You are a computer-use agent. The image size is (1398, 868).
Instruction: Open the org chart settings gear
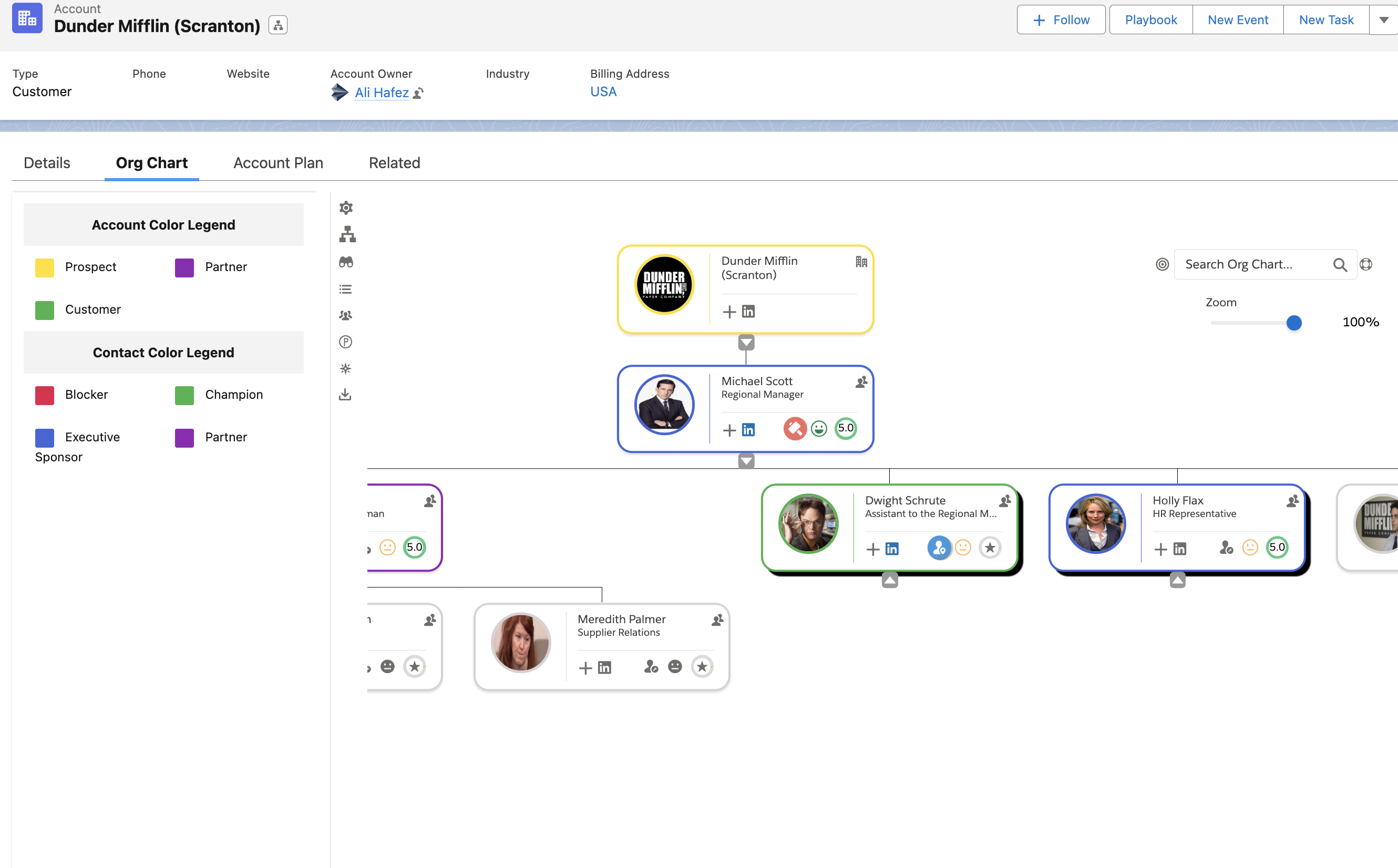(346, 207)
